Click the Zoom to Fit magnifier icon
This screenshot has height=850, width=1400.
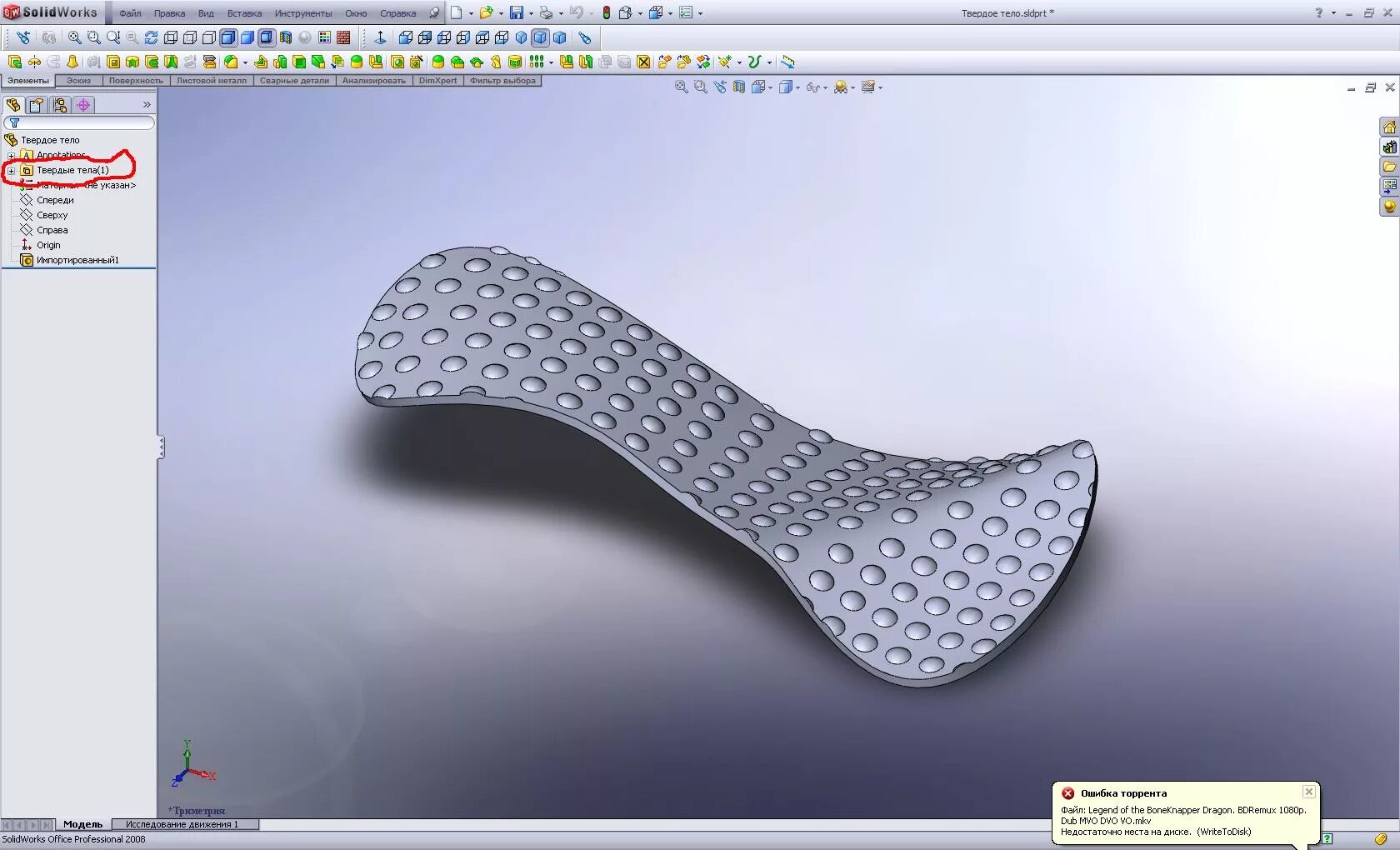pos(74,37)
